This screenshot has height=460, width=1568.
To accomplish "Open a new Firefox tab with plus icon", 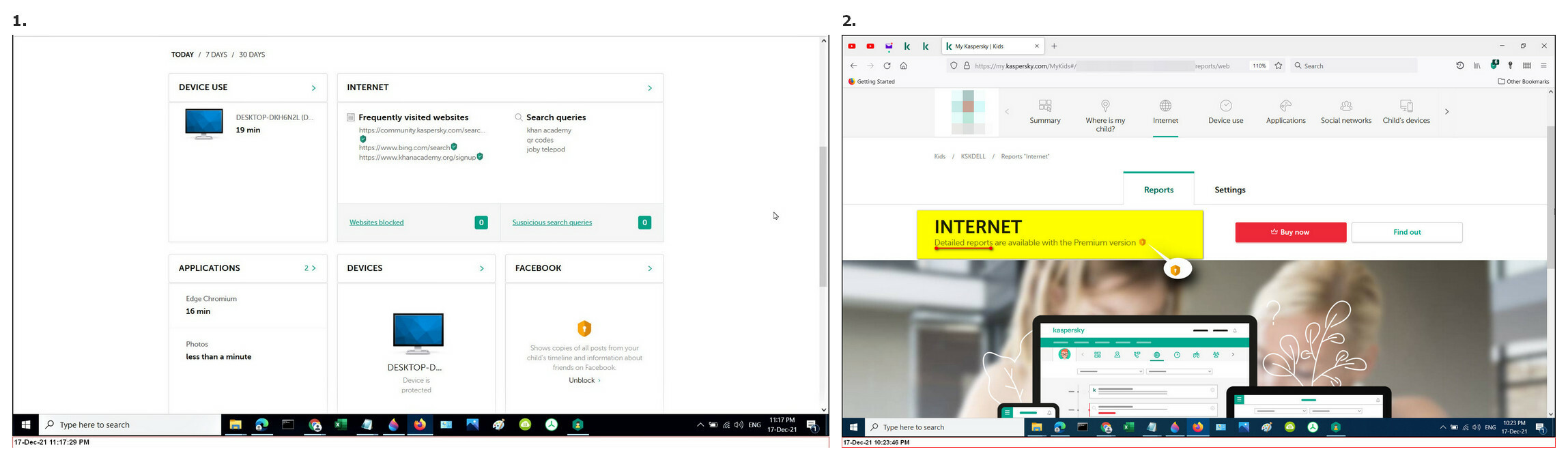I will (x=1054, y=46).
